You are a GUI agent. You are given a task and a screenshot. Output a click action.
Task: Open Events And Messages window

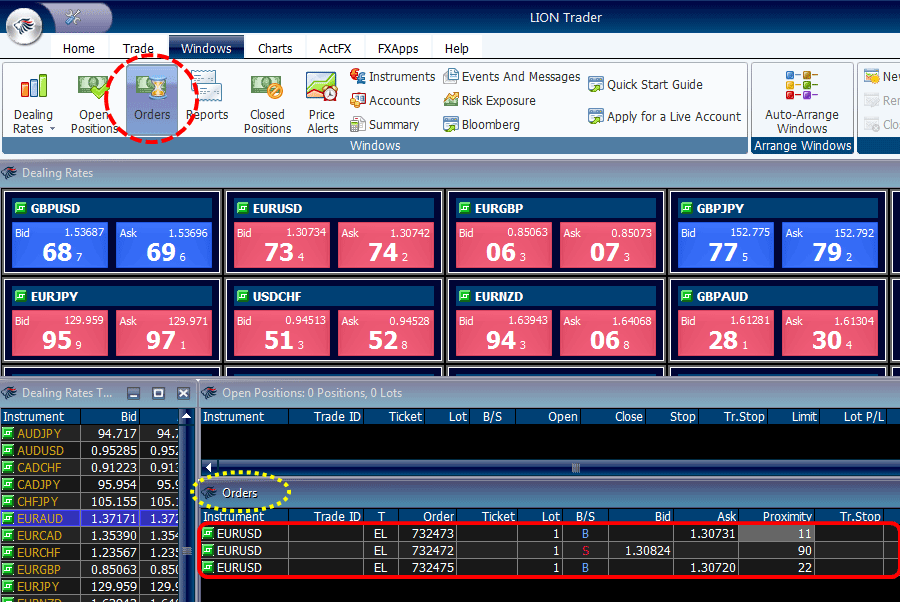[x=512, y=76]
